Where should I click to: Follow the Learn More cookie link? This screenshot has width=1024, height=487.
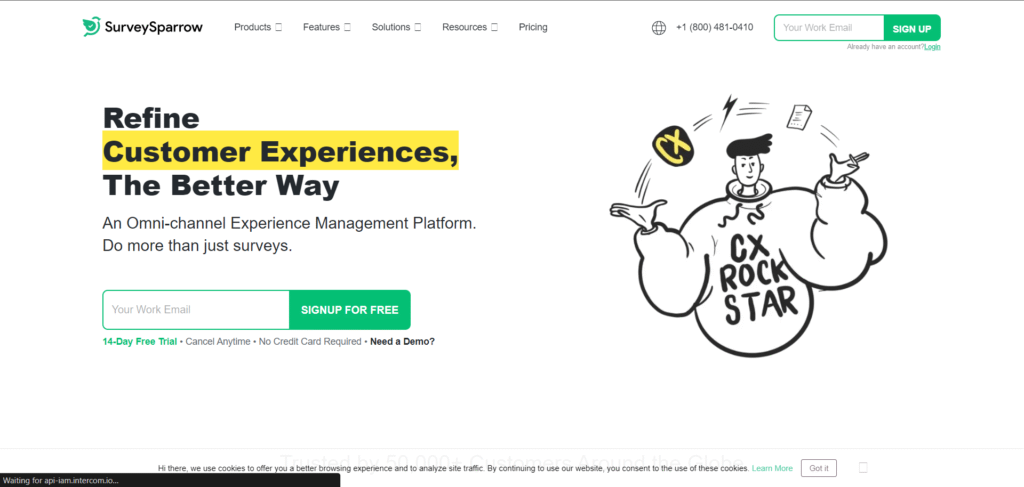click(772, 468)
